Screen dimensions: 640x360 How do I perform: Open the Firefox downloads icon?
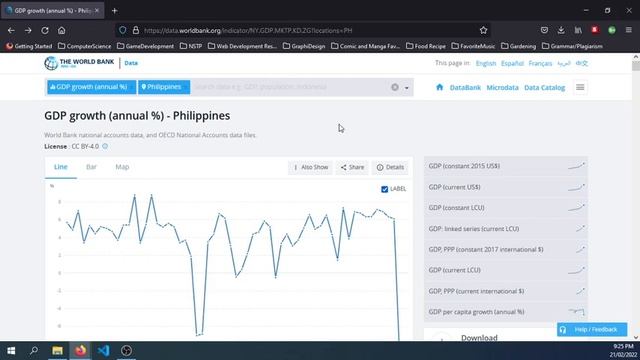click(x=561, y=30)
